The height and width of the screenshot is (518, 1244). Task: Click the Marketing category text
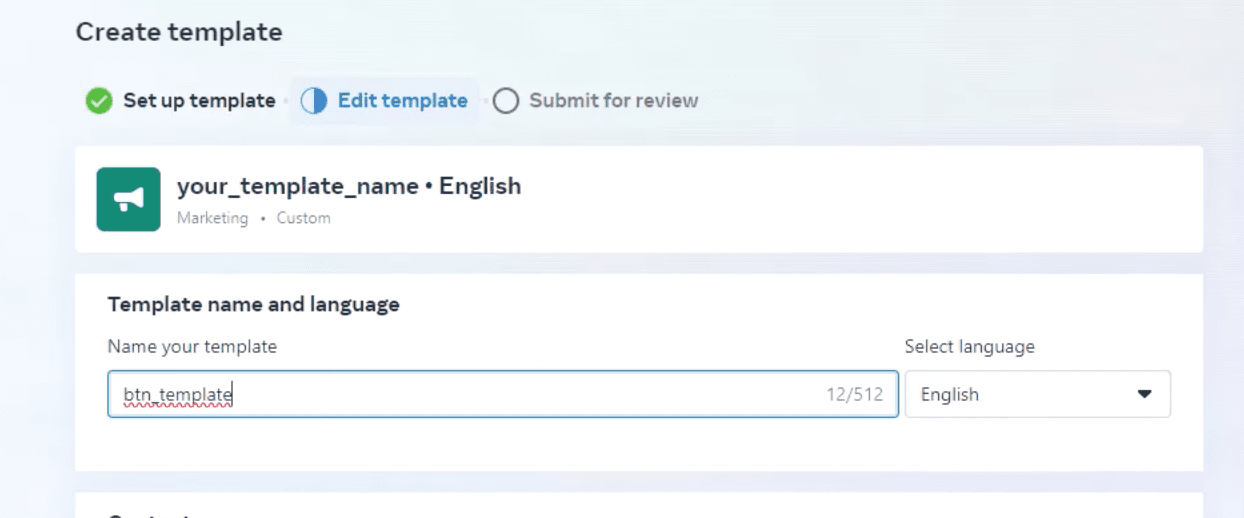tap(212, 218)
